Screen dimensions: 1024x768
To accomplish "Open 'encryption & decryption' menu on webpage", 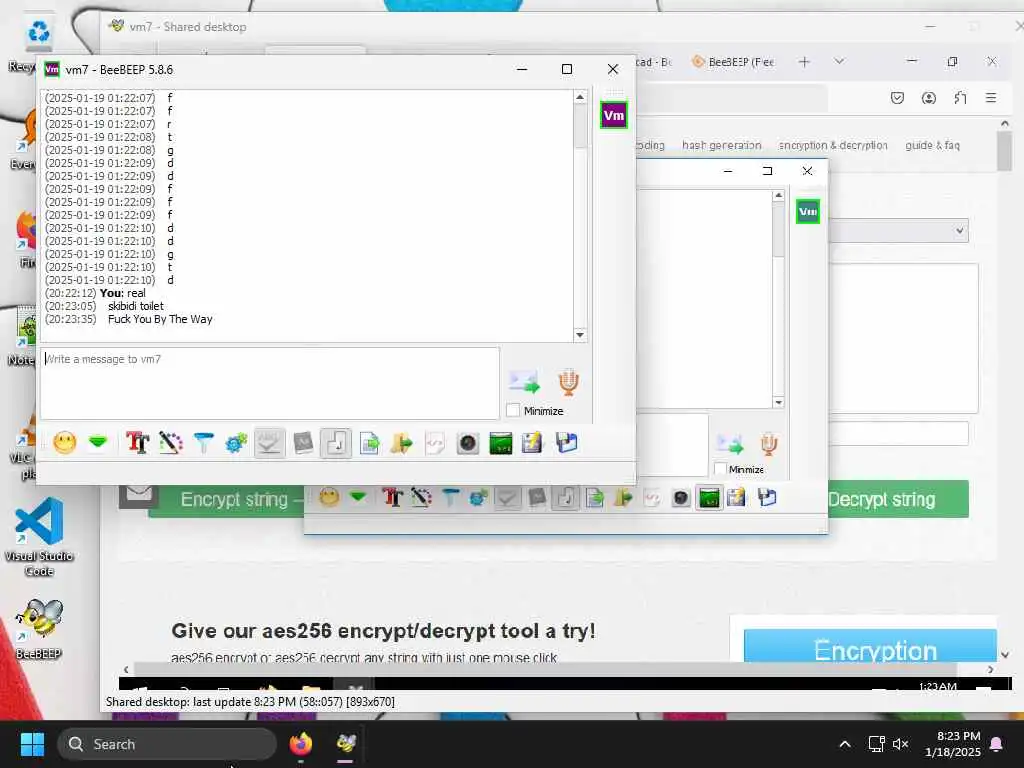I will click(833, 145).
